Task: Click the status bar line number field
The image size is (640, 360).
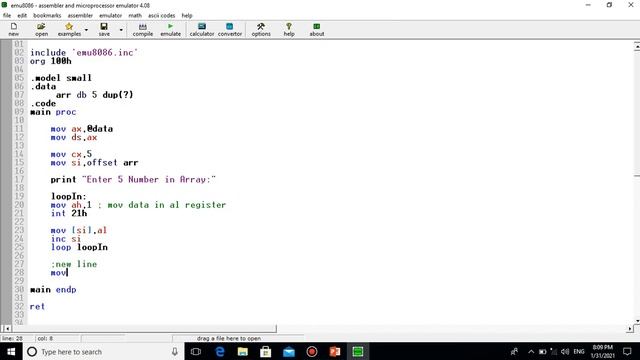Action: [x=17, y=338]
